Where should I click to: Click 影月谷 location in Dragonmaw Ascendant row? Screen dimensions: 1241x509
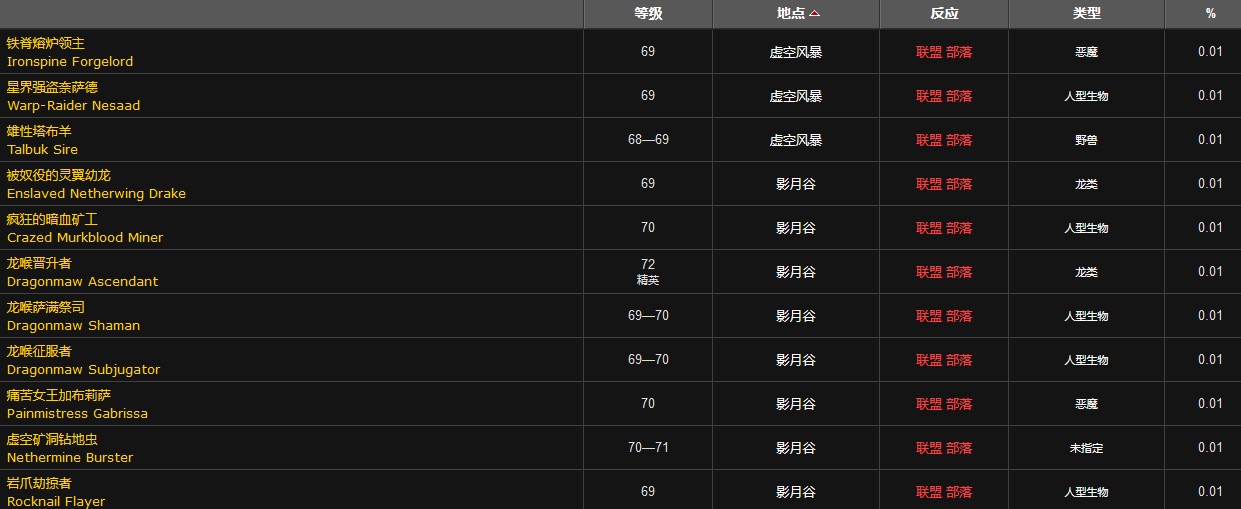tap(796, 272)
